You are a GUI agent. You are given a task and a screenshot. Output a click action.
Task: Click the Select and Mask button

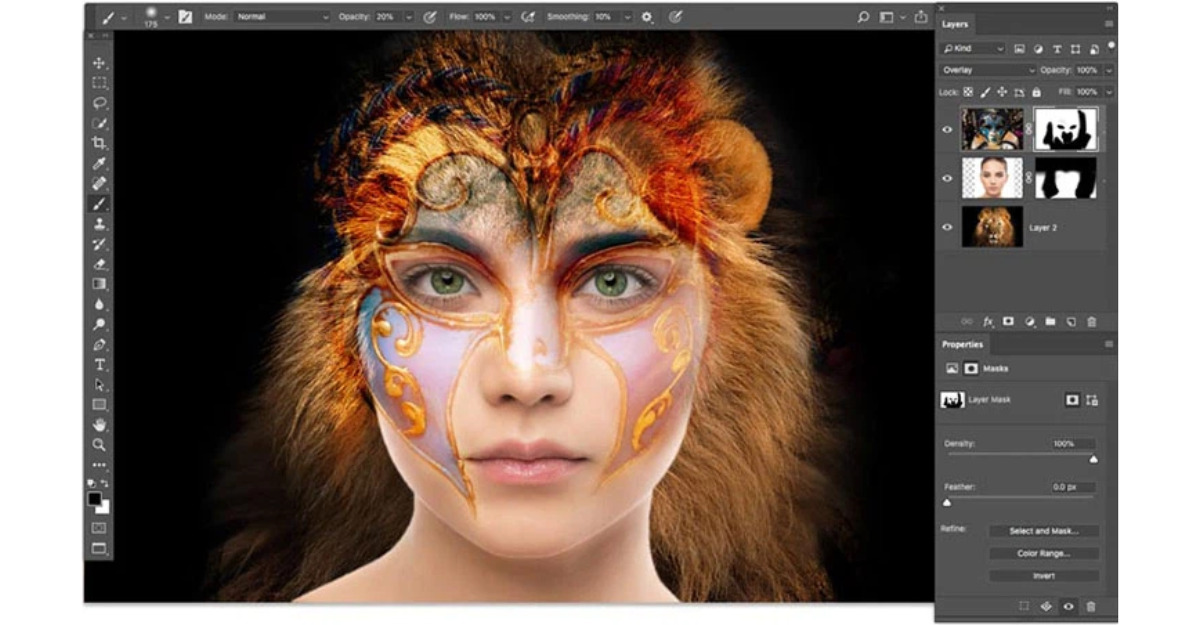1044,531
